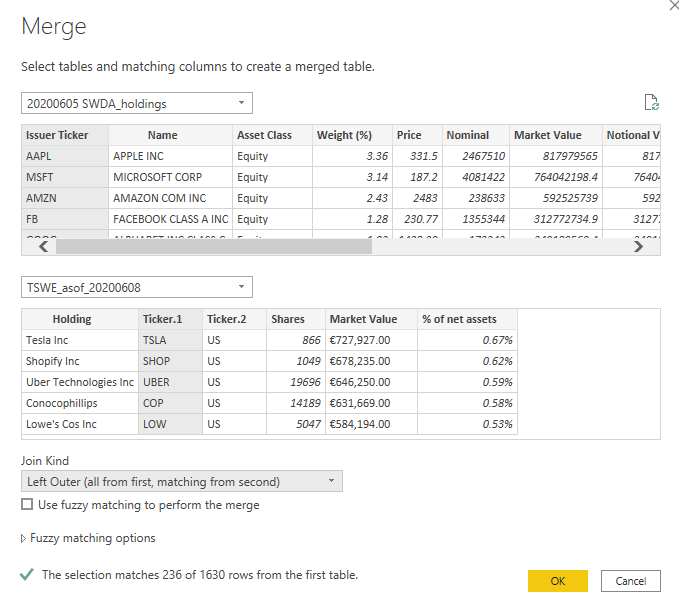679x614 pixels.
Task: Click right scroll arrow of first table
Action: pos(638,246)
